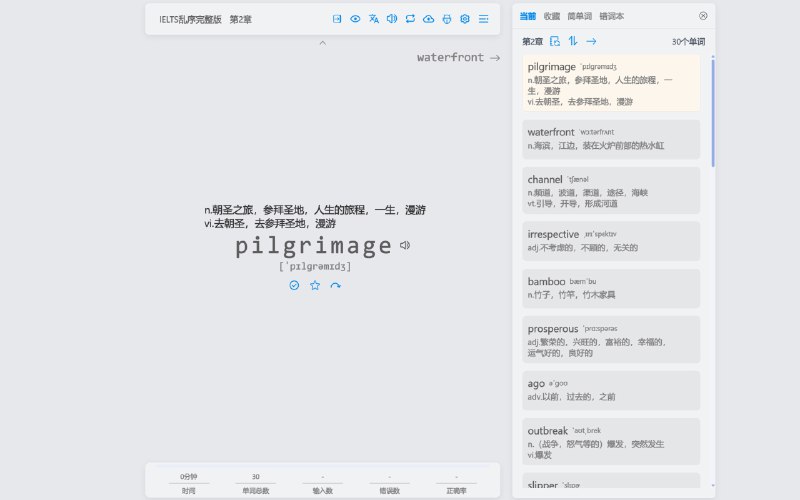This screenshot has height=500, width=800.
Task: Click the 第2章 label in side panel
Action: pyautogui.click(x=532, y=42)
